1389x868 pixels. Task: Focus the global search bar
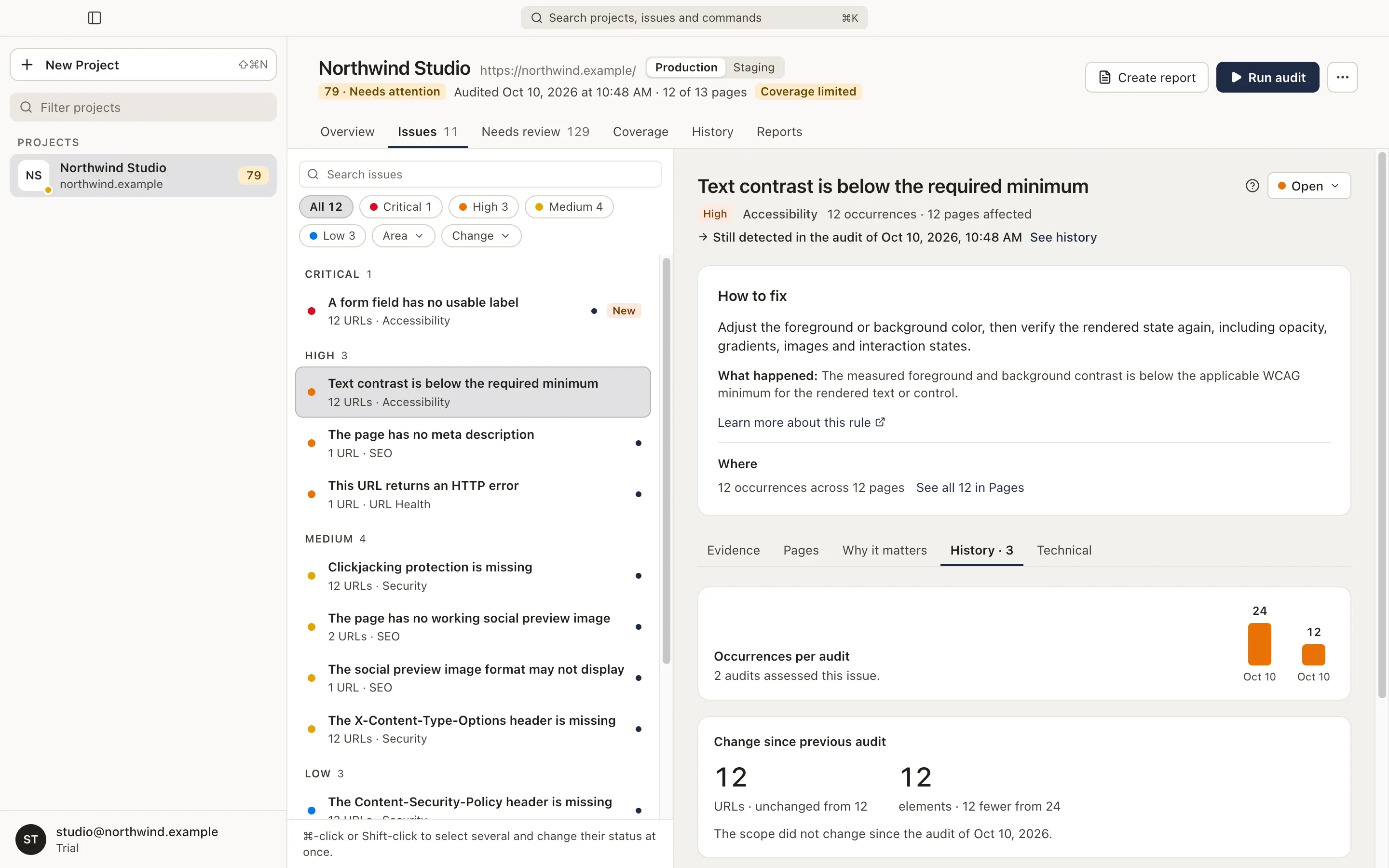tap(694, 18)
